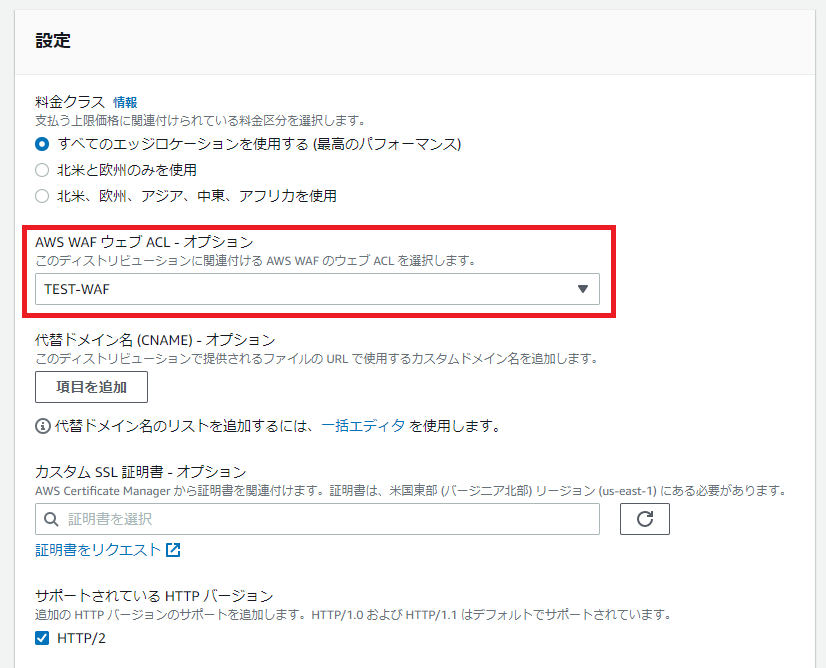
Task: Uncheck the HTTP/2 checkbox
Action: pos(42,638)
